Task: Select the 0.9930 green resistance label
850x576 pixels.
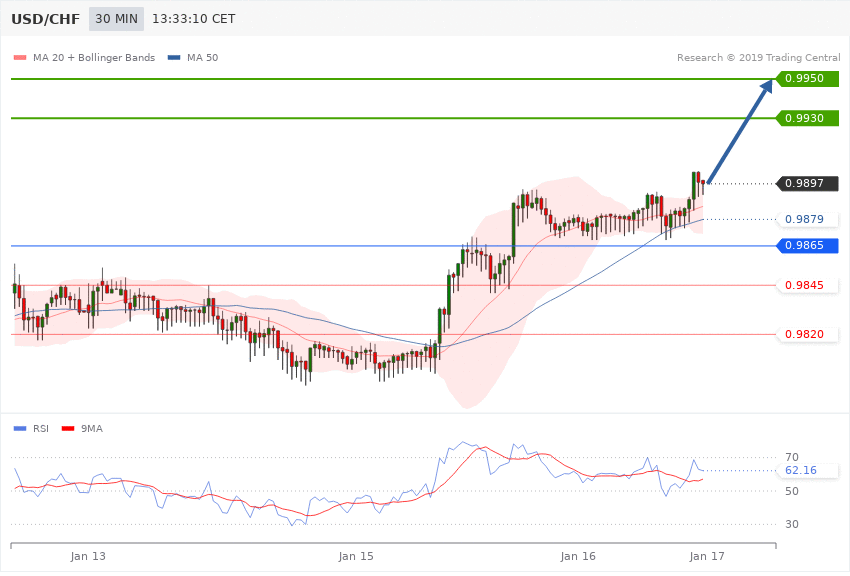Action: point(808,118)
